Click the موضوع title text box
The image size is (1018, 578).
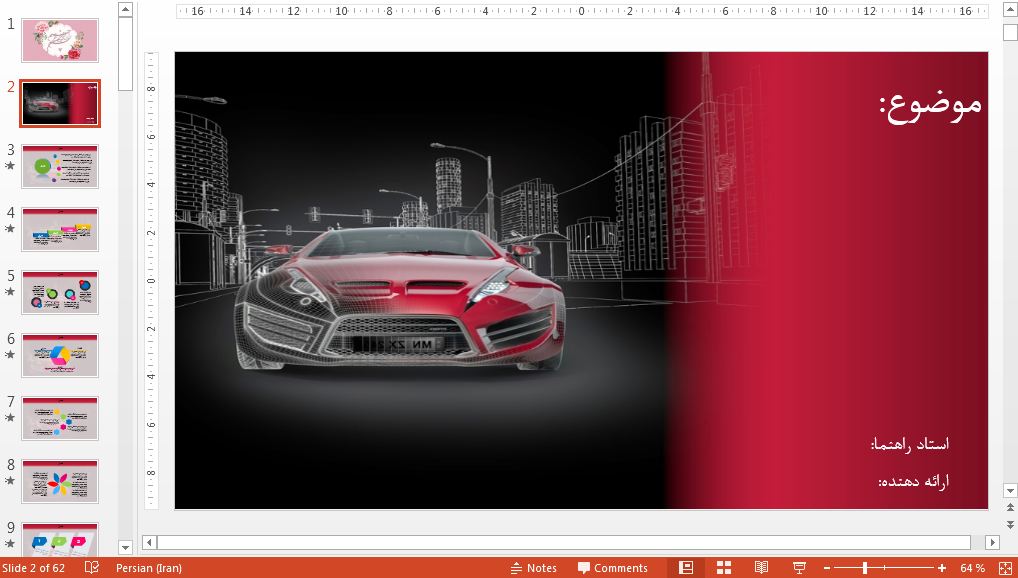point(930,105)
